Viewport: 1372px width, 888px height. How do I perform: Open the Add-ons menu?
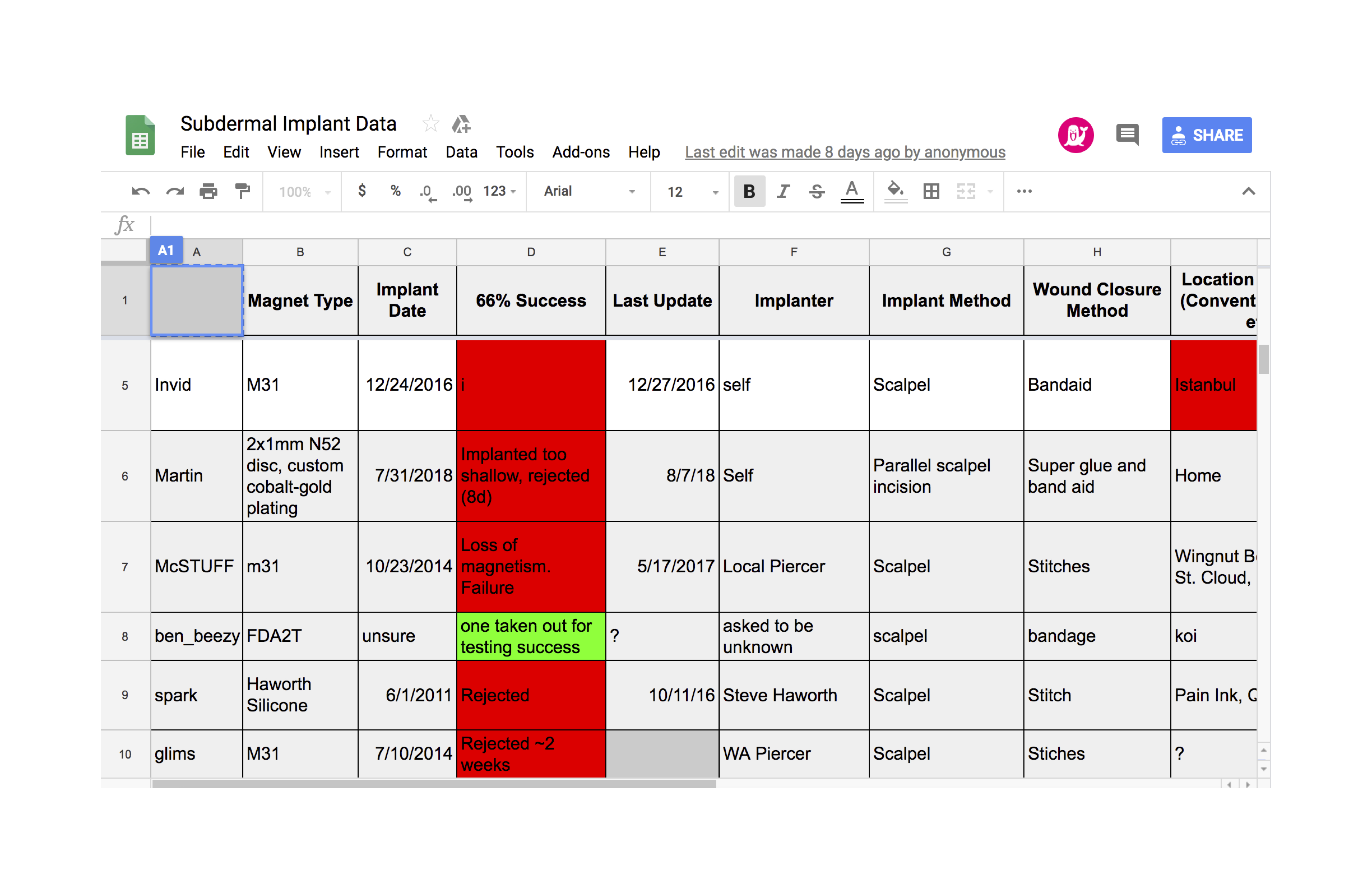[581, 152]
